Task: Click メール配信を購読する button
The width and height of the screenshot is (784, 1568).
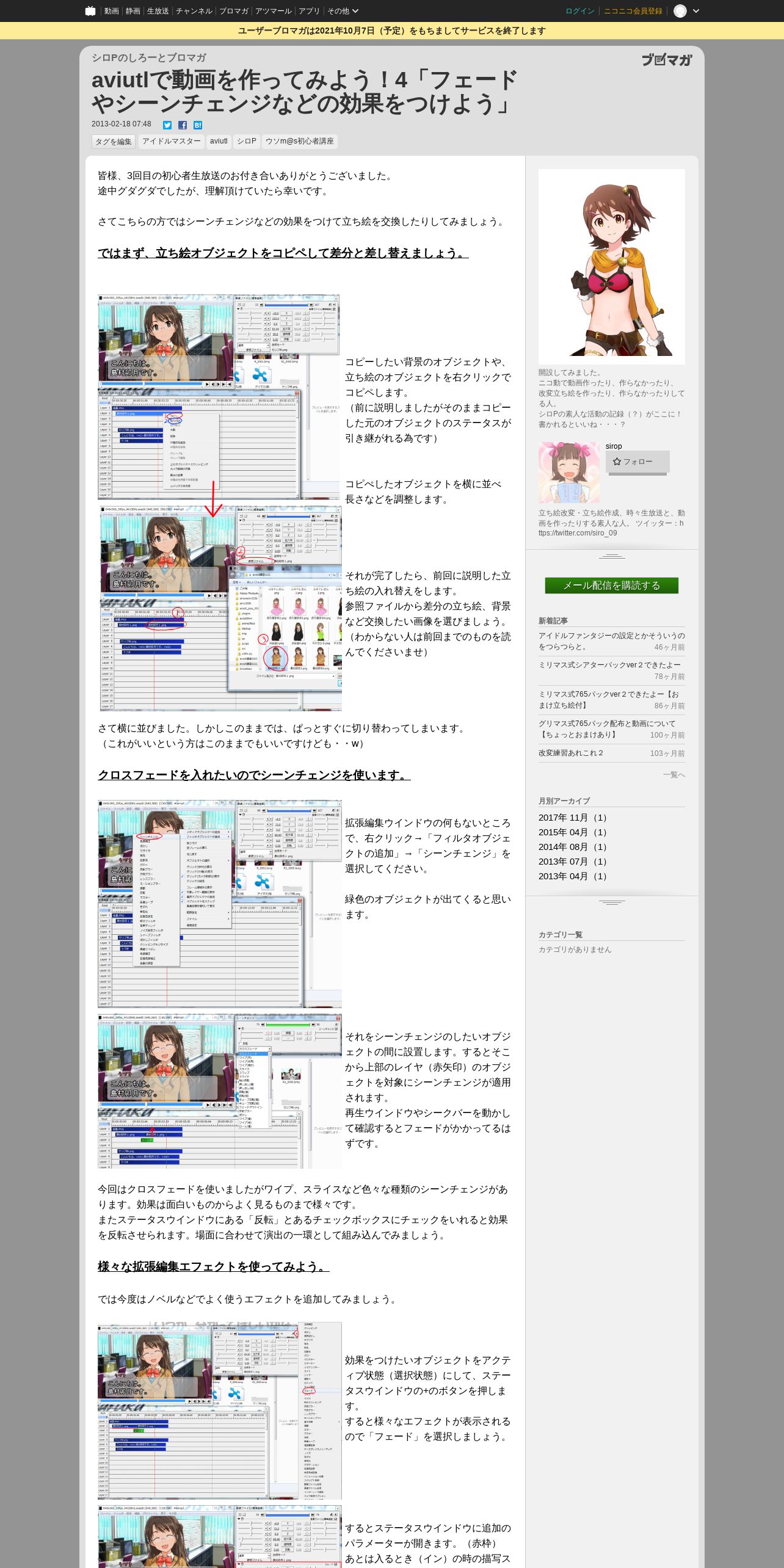Action: [612, 586]
